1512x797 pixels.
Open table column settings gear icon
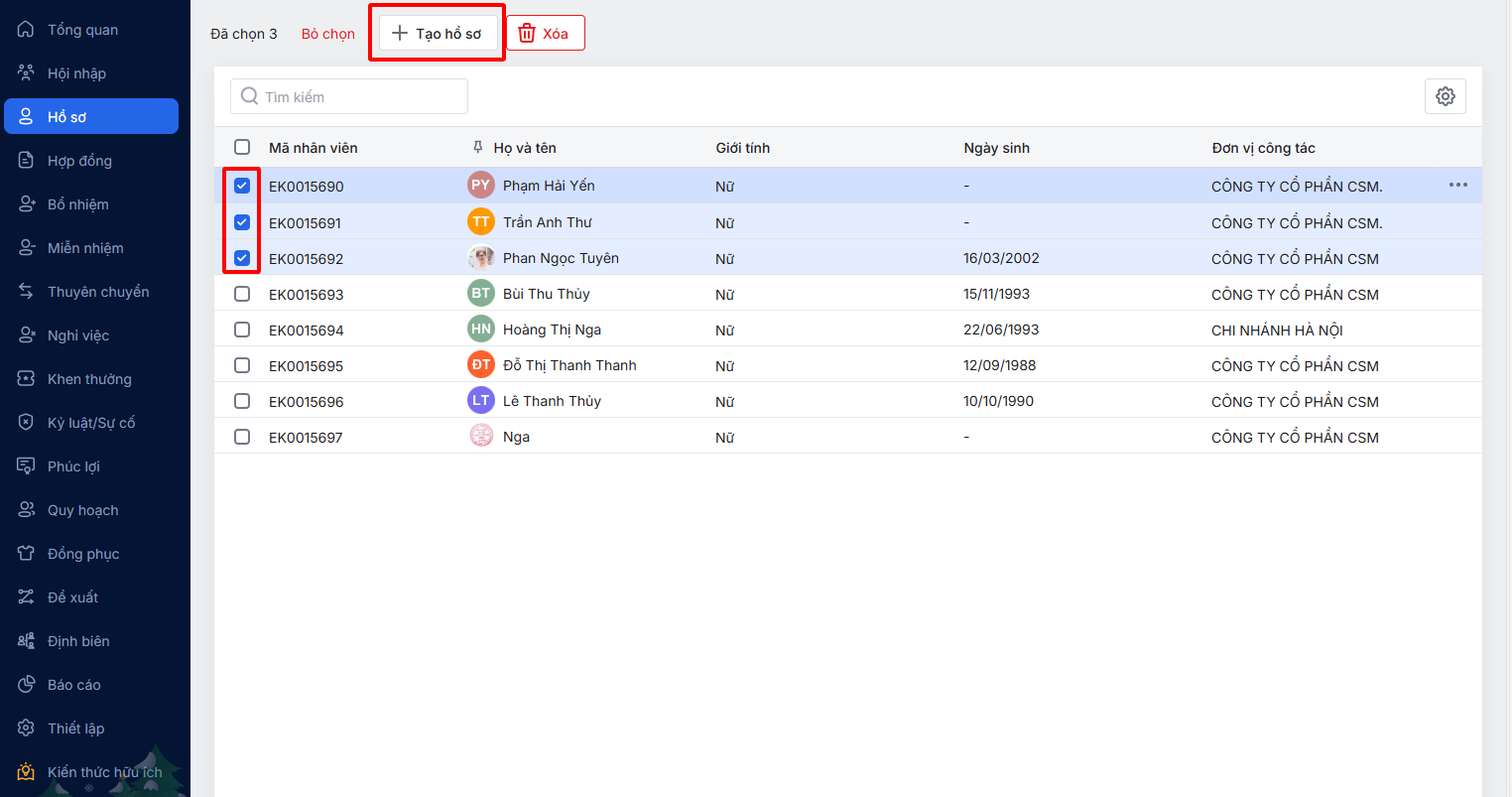click(x=1445, y=96)
